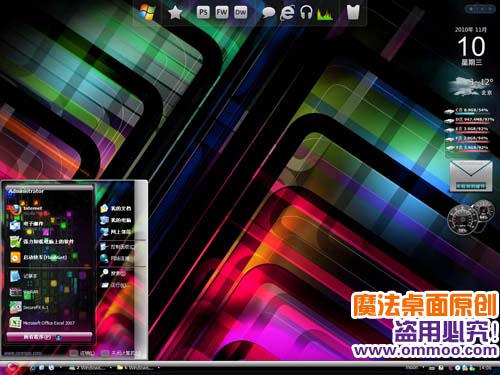500x375 pixels.
Task: Expand All Programs (所有程序) in start menu
Action: [x=49, y=337]
